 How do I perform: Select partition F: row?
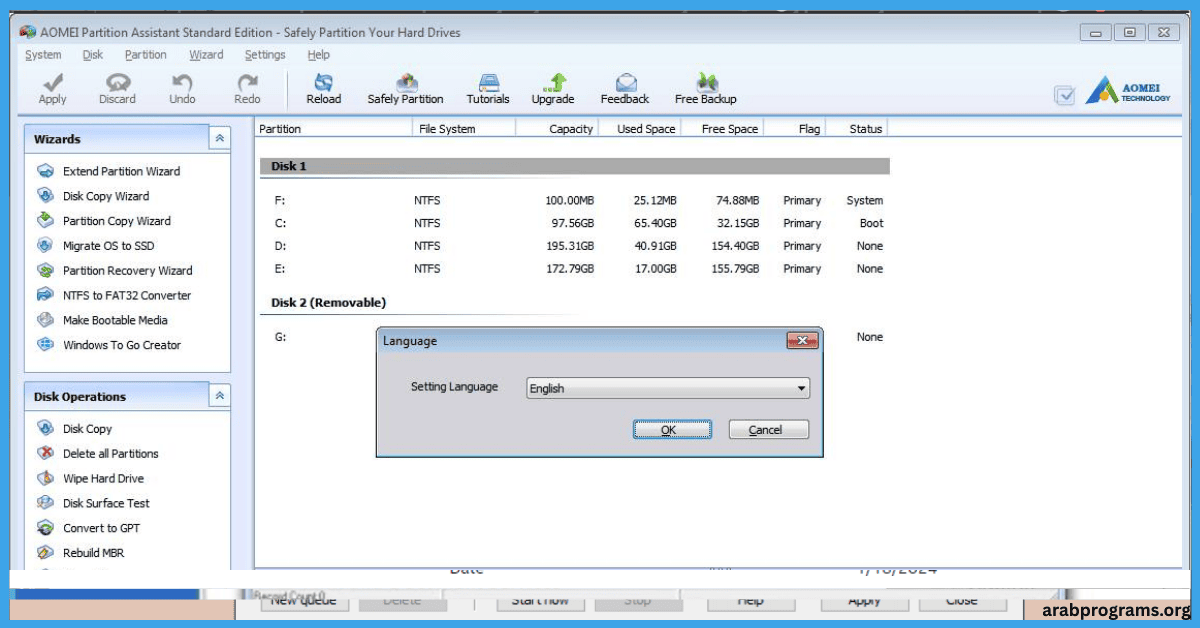point(575,201)
